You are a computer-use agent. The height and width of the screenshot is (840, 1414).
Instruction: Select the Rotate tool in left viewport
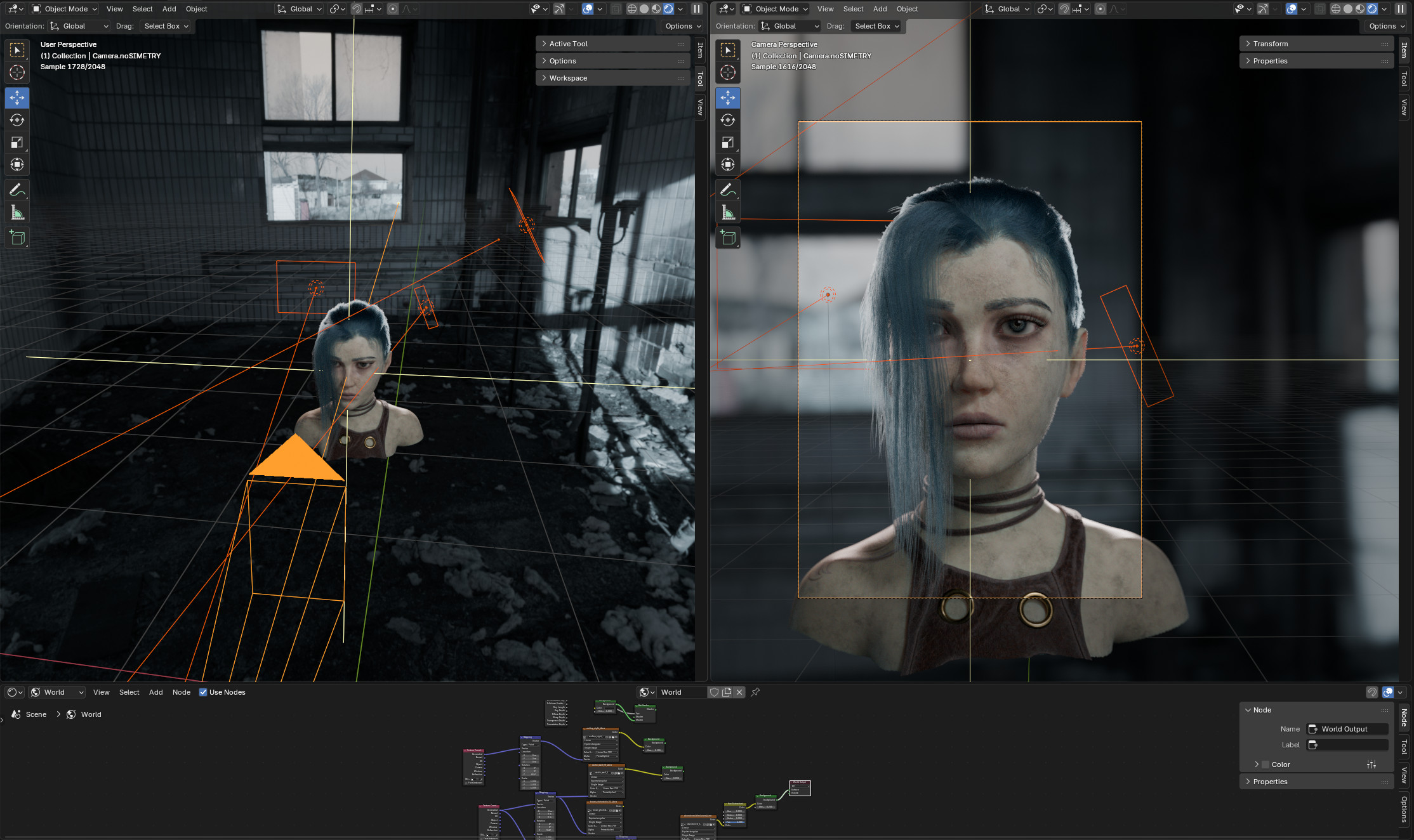click(x=17, y=120)
